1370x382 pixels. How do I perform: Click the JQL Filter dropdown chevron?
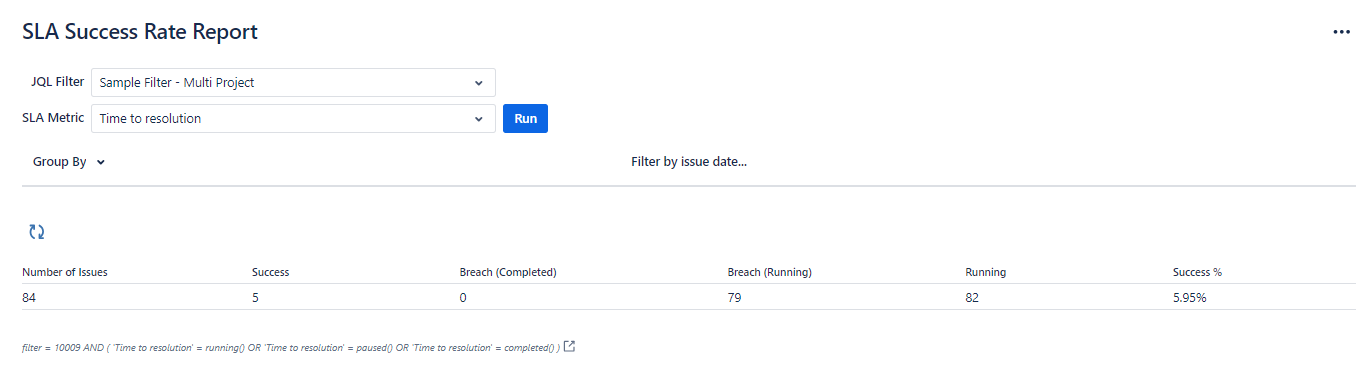pos(479,83)
